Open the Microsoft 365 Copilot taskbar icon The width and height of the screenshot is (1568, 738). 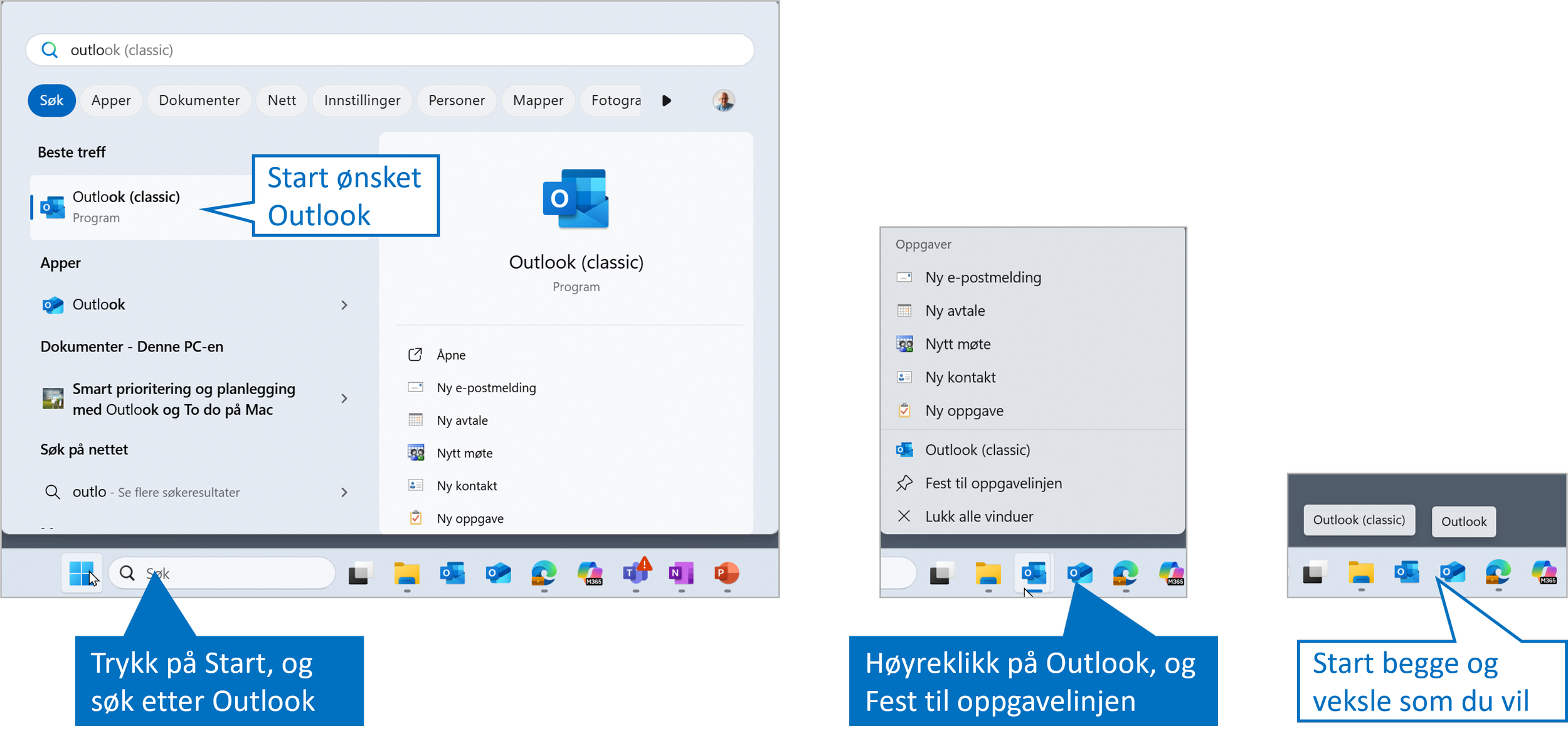(590, 572)
